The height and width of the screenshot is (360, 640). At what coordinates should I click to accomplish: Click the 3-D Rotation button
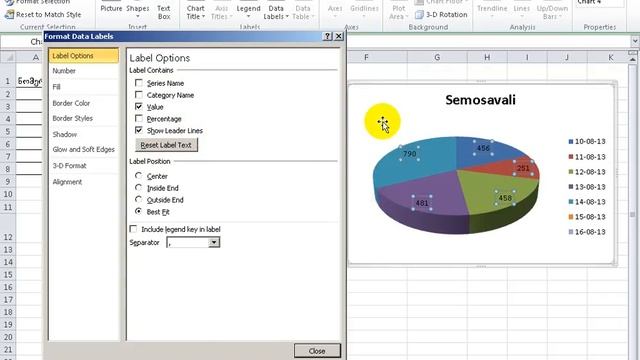(441, 15)
